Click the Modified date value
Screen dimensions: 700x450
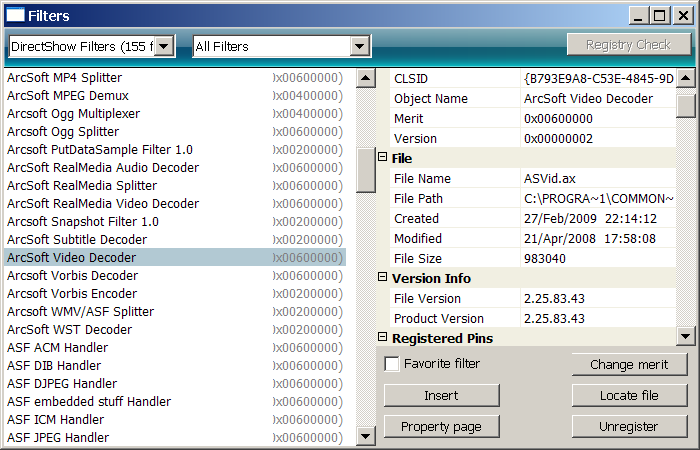pyautogui.click(x=598, y=238)
